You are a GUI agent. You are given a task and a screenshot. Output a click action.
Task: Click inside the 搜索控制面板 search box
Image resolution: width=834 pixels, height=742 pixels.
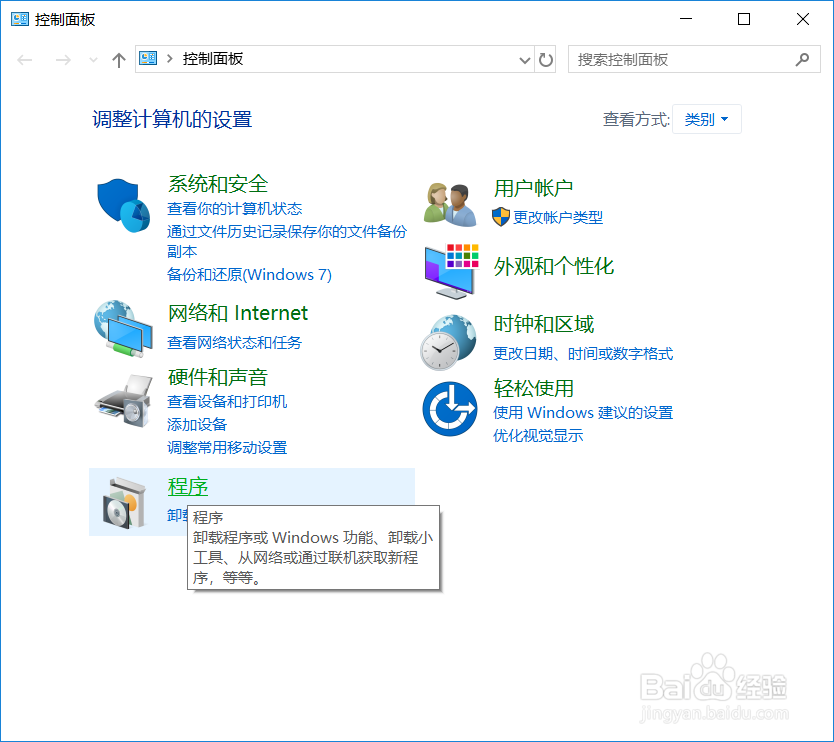pyautogui.click(x=680, y=59)
